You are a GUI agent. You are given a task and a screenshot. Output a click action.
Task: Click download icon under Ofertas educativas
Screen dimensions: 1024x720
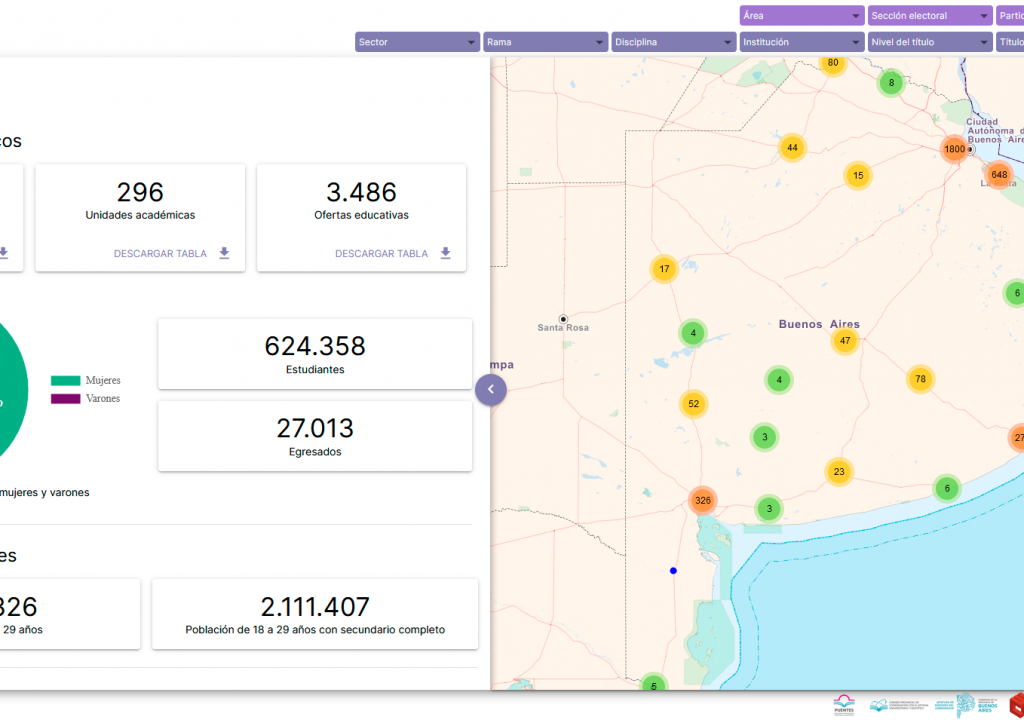[445, 254]
